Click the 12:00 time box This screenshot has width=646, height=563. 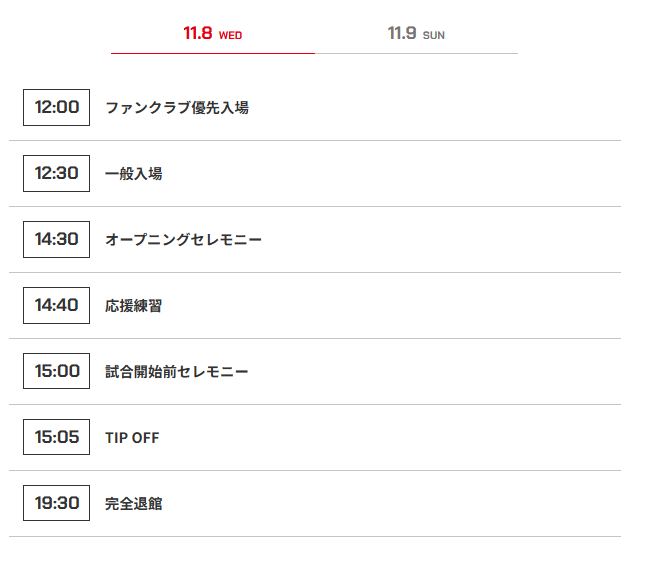tap(56, 107)
